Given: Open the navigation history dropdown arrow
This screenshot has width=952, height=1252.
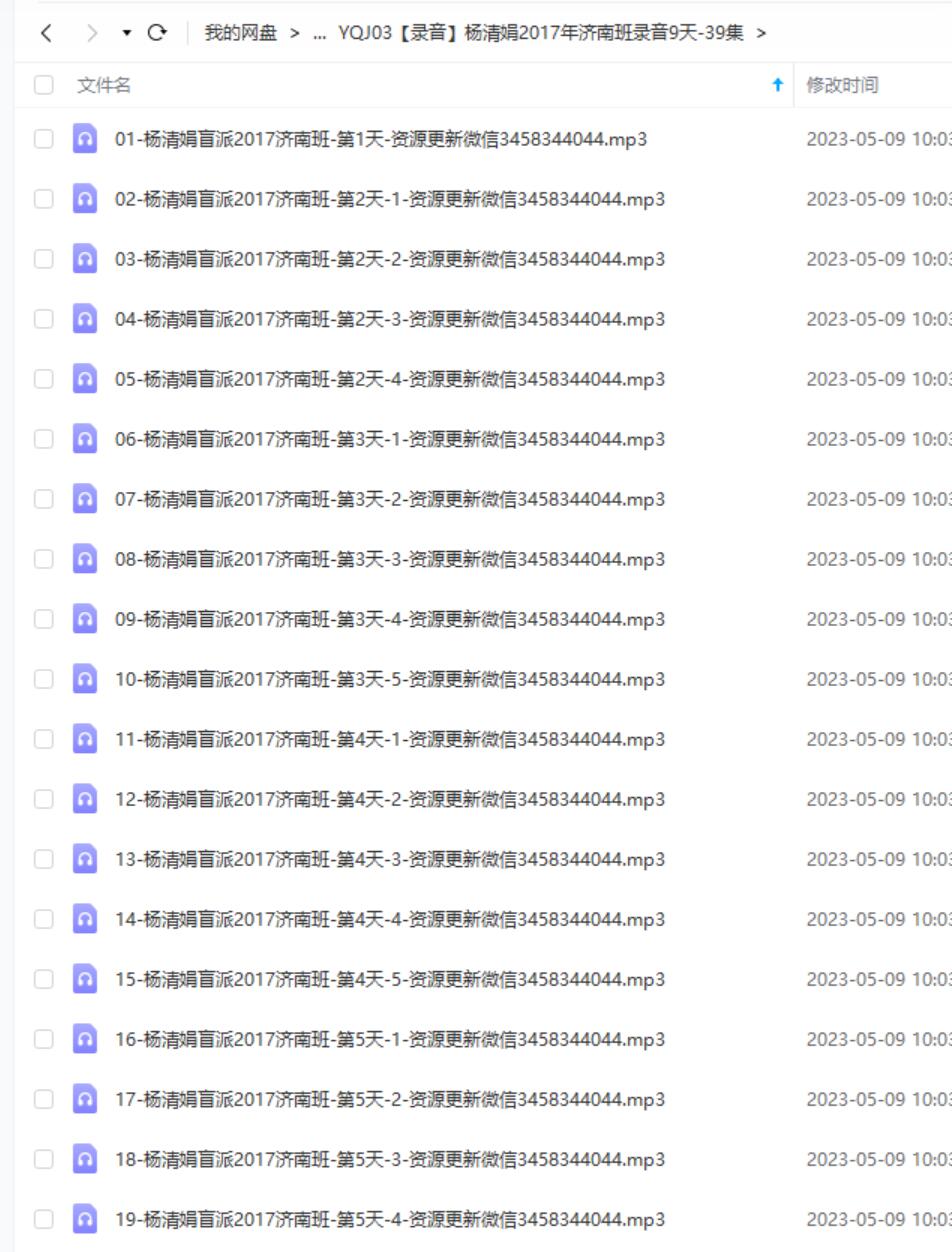Looking at the screenshot, I should [x=127, y=34].
